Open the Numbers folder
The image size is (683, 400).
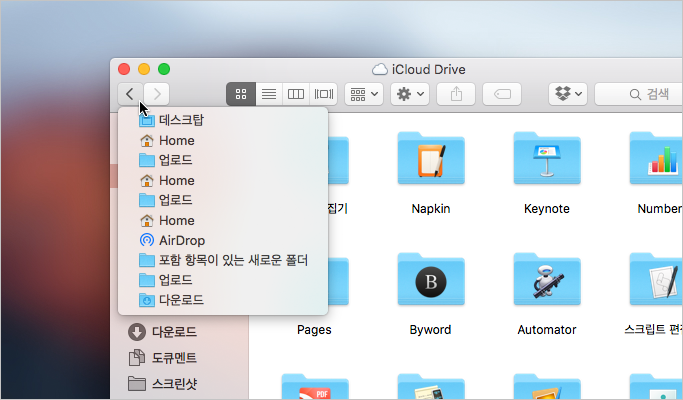point(656,158)
